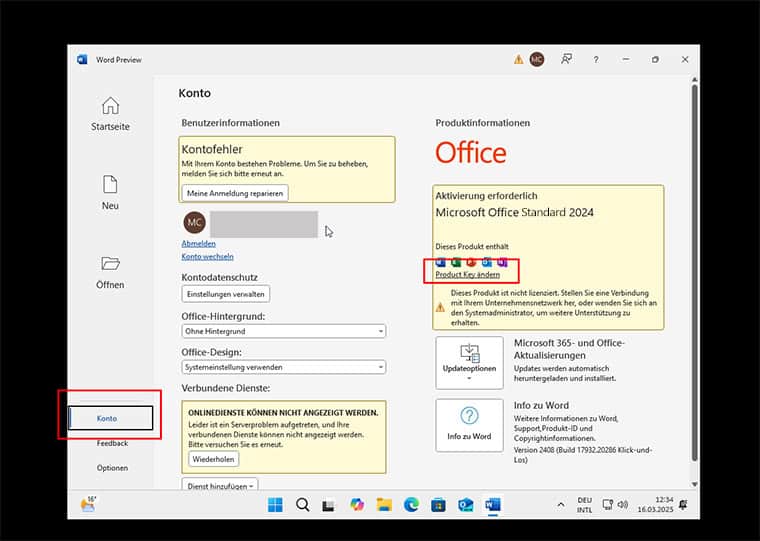The height and width of the screenshot is (541, 760).
Task: Open the Office-Hintergrund dropdown
Action: click(x=283, y=331)
